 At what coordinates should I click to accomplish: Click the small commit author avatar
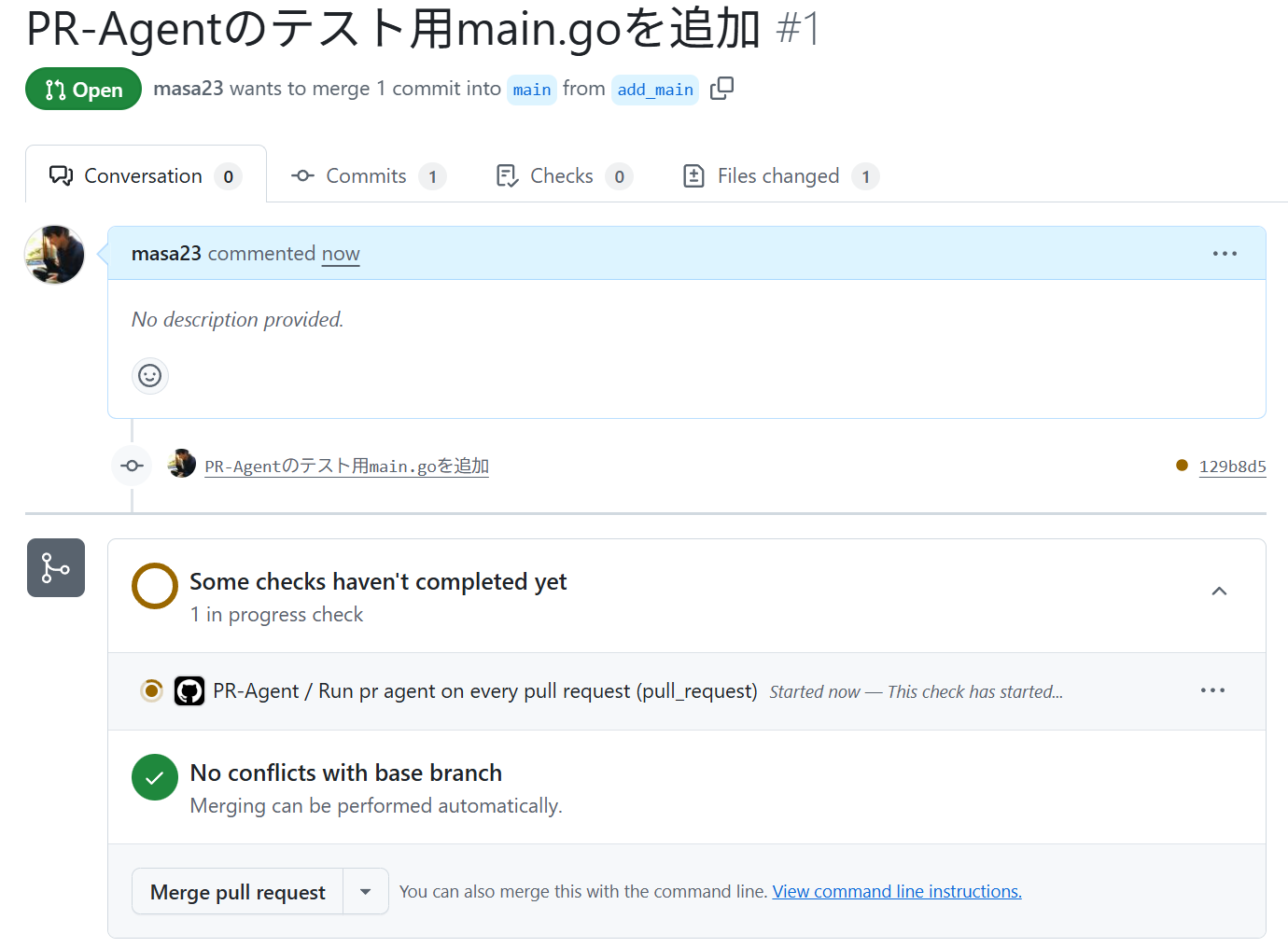182,464
